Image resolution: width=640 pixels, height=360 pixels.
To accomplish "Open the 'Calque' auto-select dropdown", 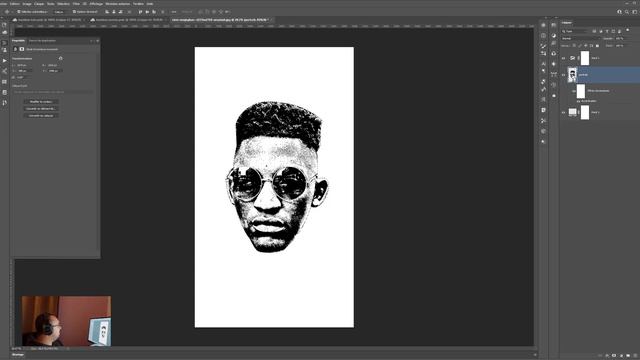I will [x=61, y=11].
